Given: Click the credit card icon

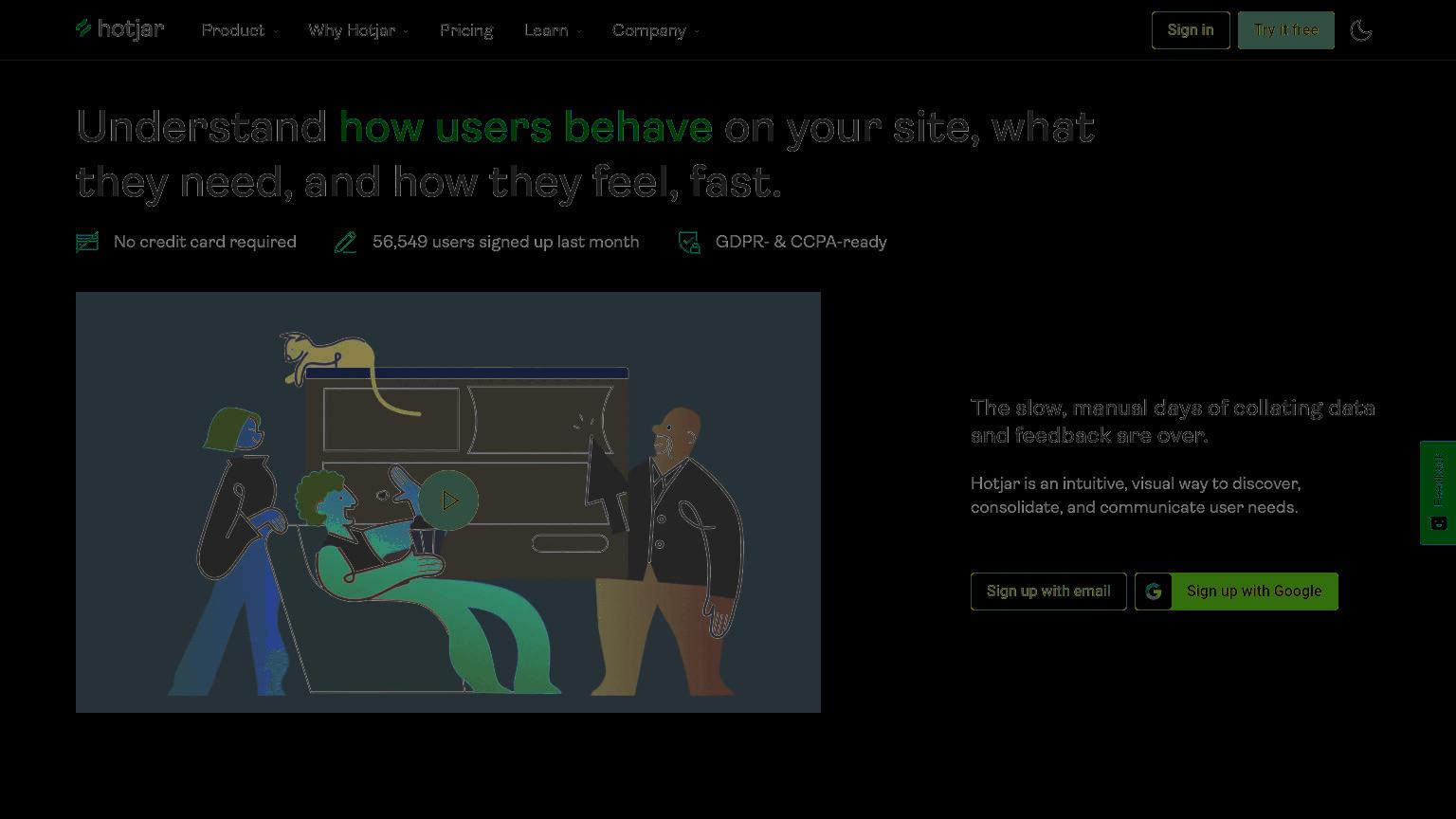Looking at the screenshot, I should 87,243.
